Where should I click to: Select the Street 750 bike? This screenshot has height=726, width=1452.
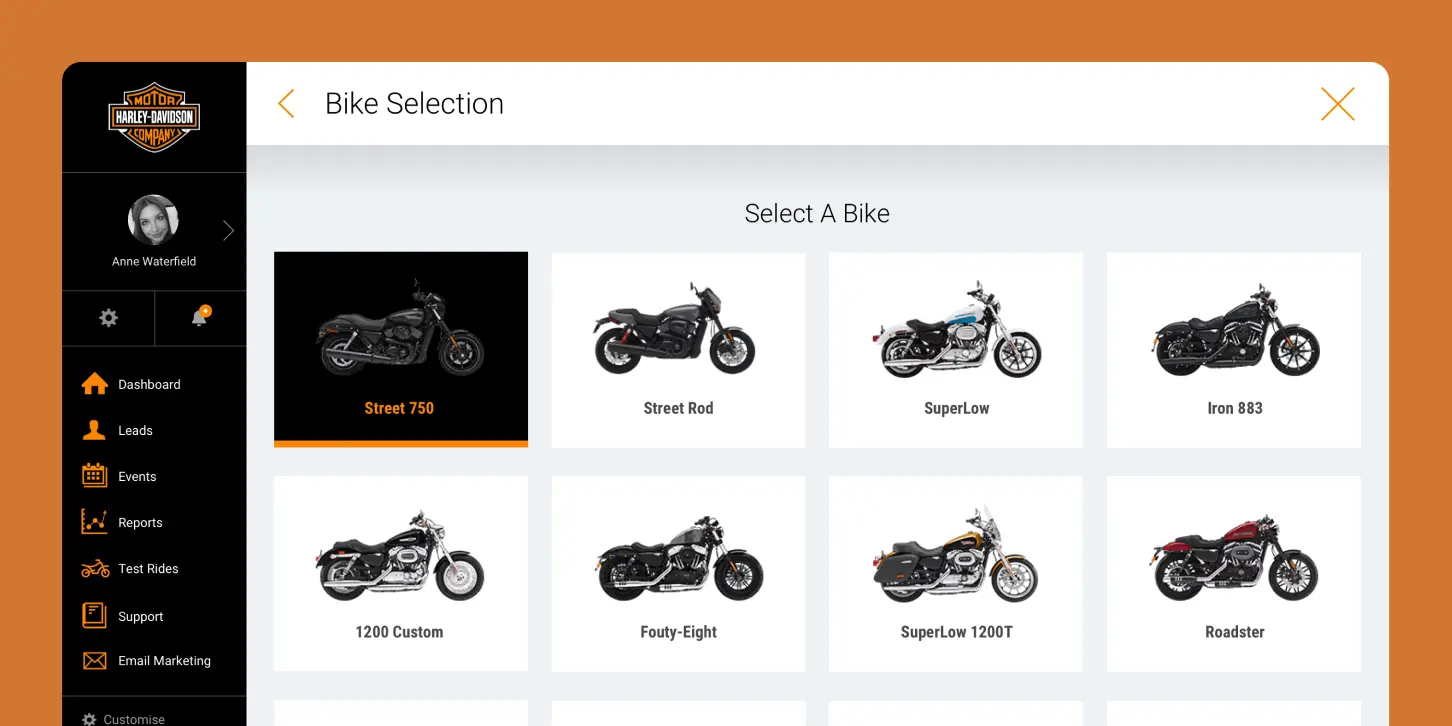pyautogui.click(x=400, y=349)
